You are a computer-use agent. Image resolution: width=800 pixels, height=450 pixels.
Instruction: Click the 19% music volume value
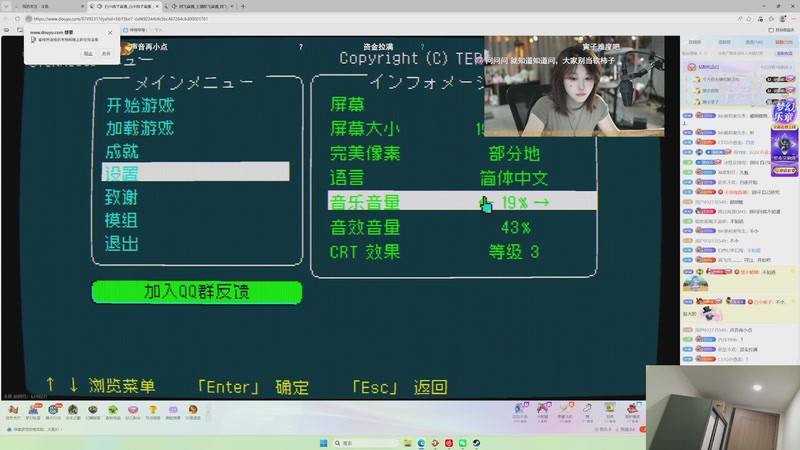(514, 203)
